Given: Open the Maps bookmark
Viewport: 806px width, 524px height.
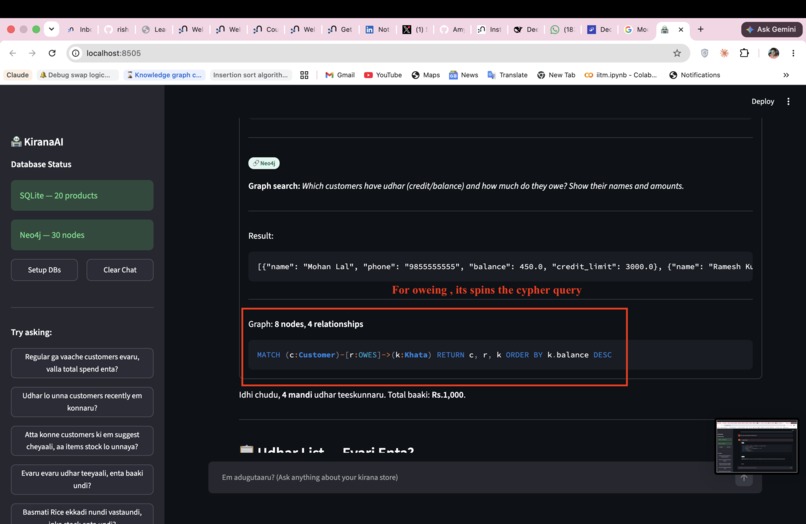Looking at the screenshot, I should [x=426, y=75].
